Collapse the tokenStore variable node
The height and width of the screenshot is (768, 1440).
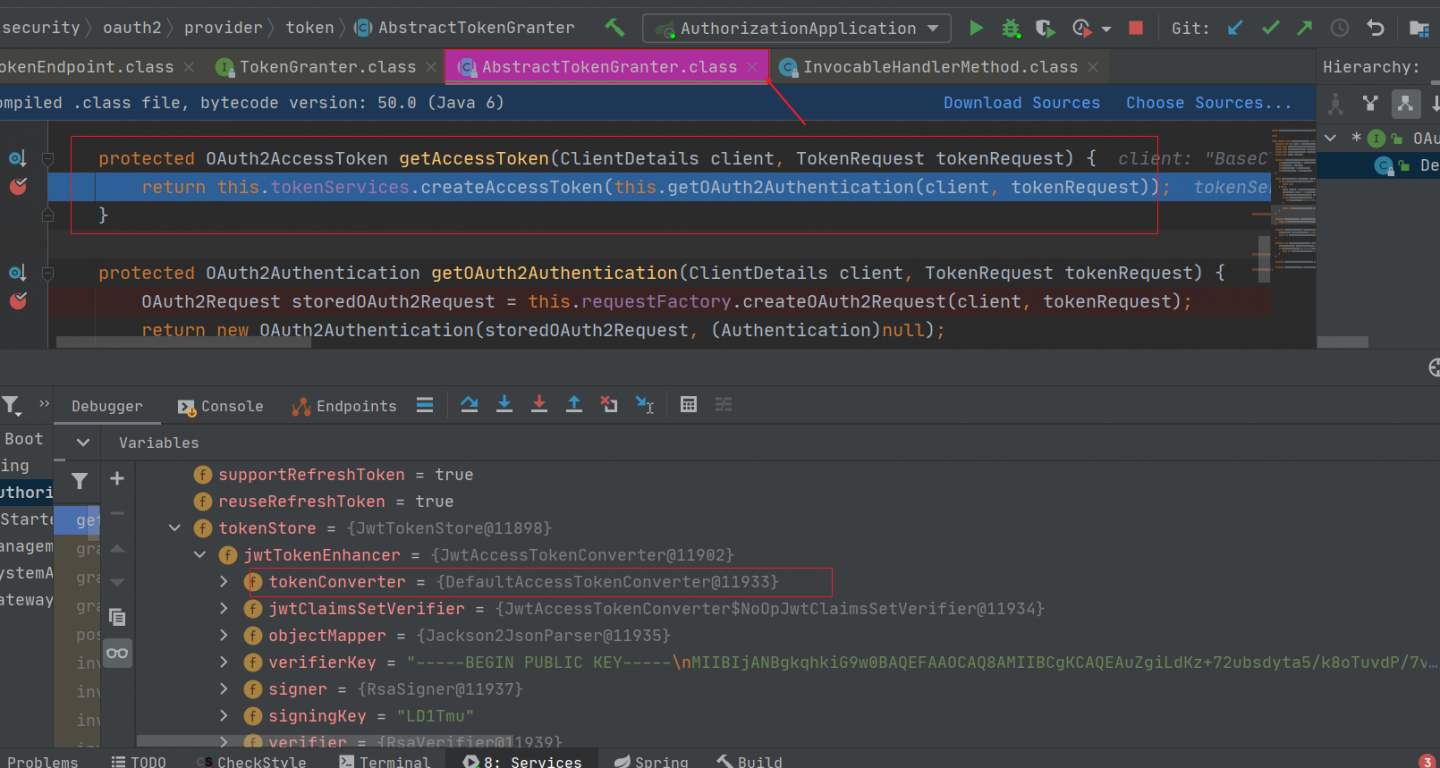click(x=176, y=528)
